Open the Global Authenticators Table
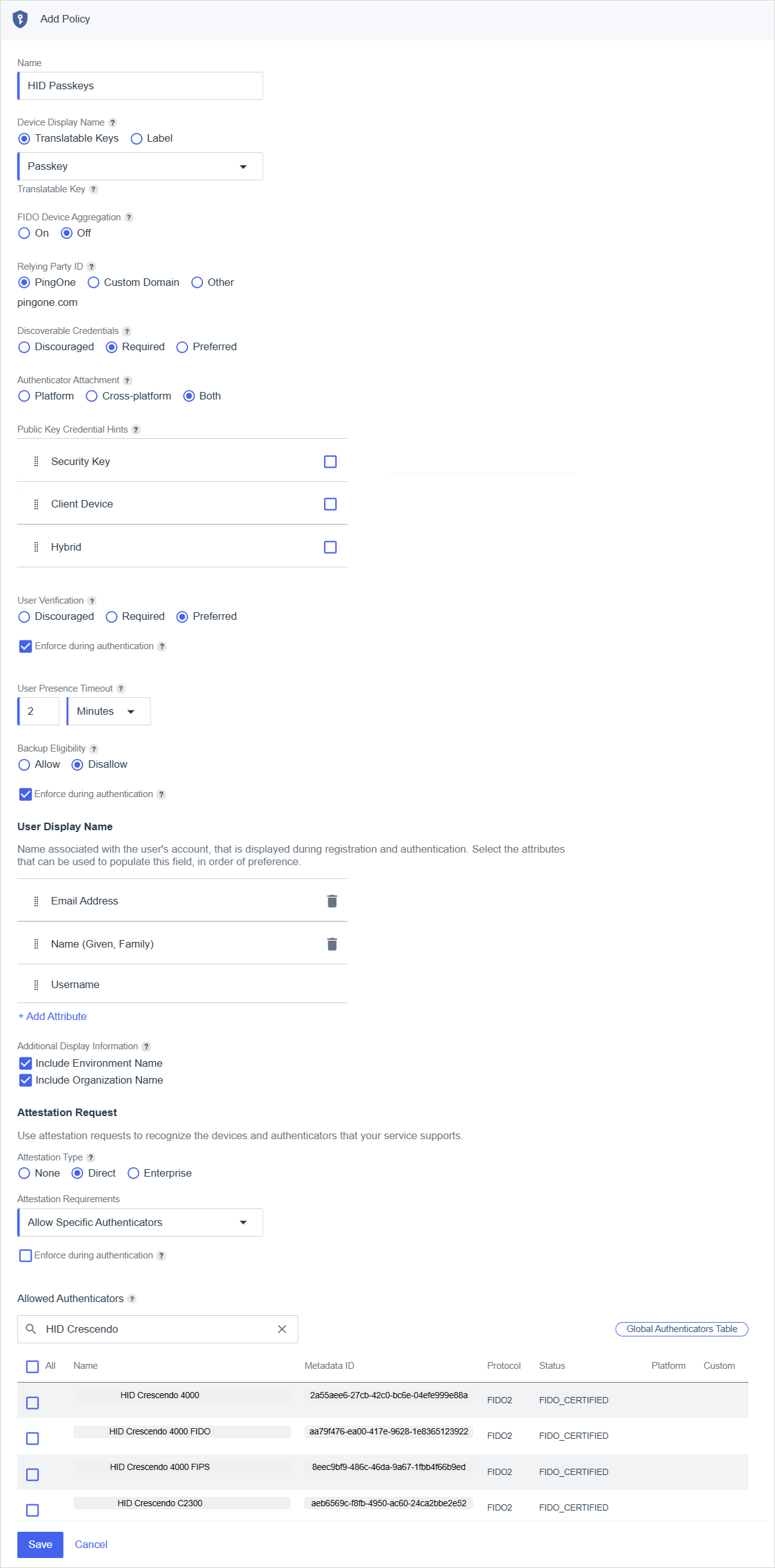 coord(681,1329)
